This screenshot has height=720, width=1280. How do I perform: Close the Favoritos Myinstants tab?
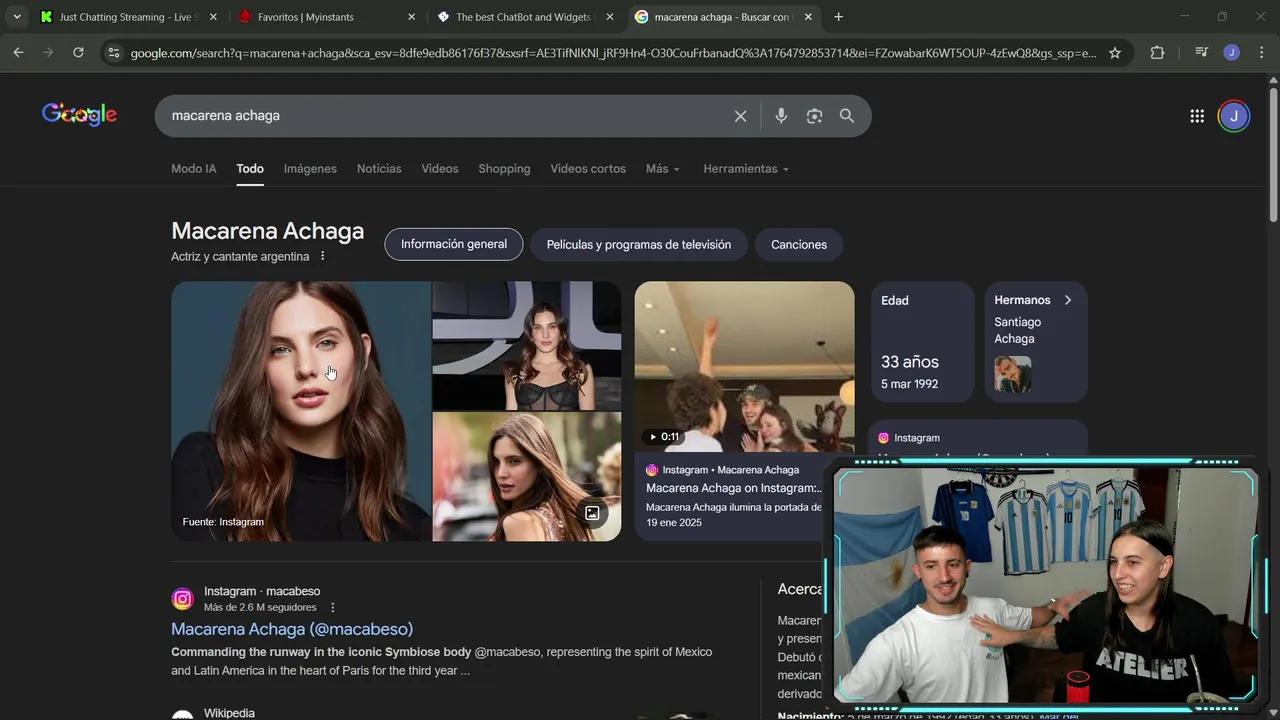[x=411, y=17]
